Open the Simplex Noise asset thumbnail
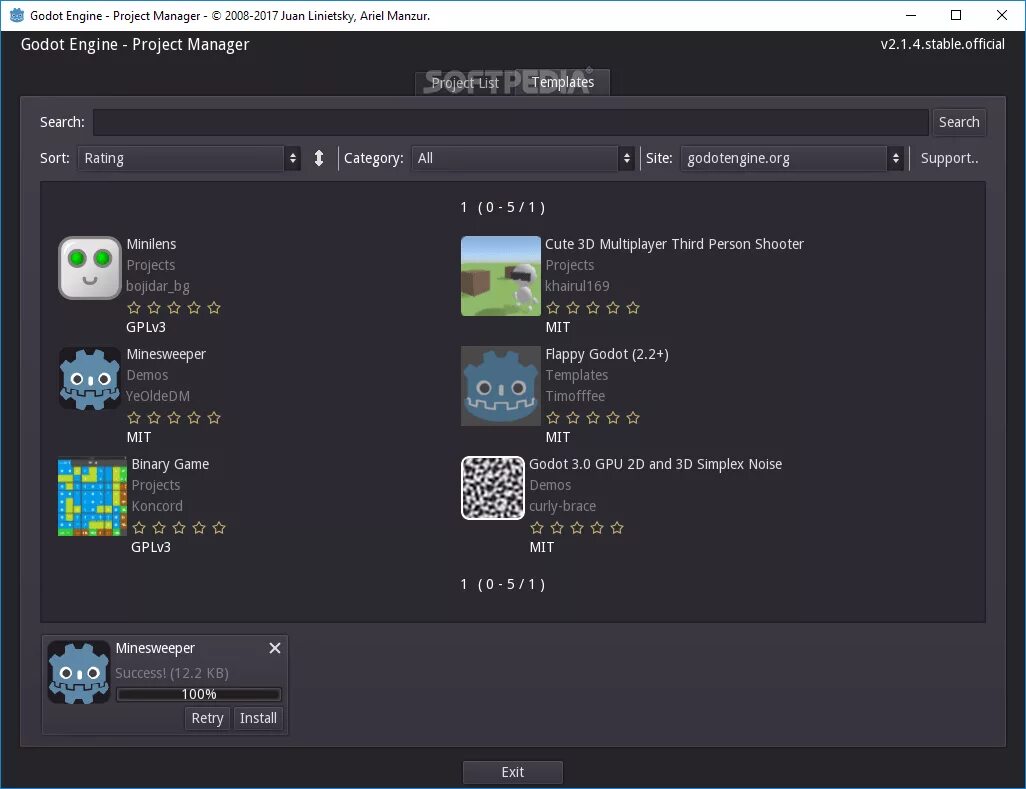Viewport: 1026px width, 789px height. pyautogui.click(x=493, y=488)
